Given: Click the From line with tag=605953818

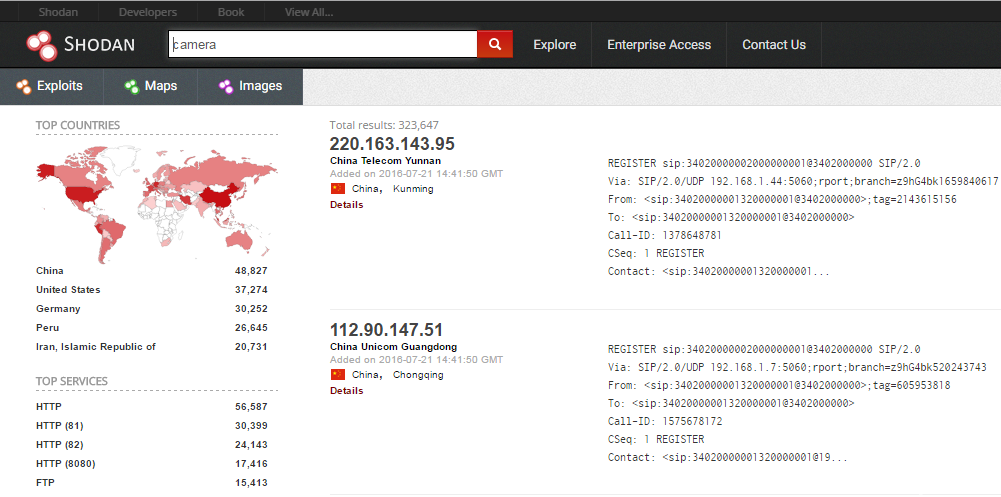Looking at the screenshot, I should point(779,385).
